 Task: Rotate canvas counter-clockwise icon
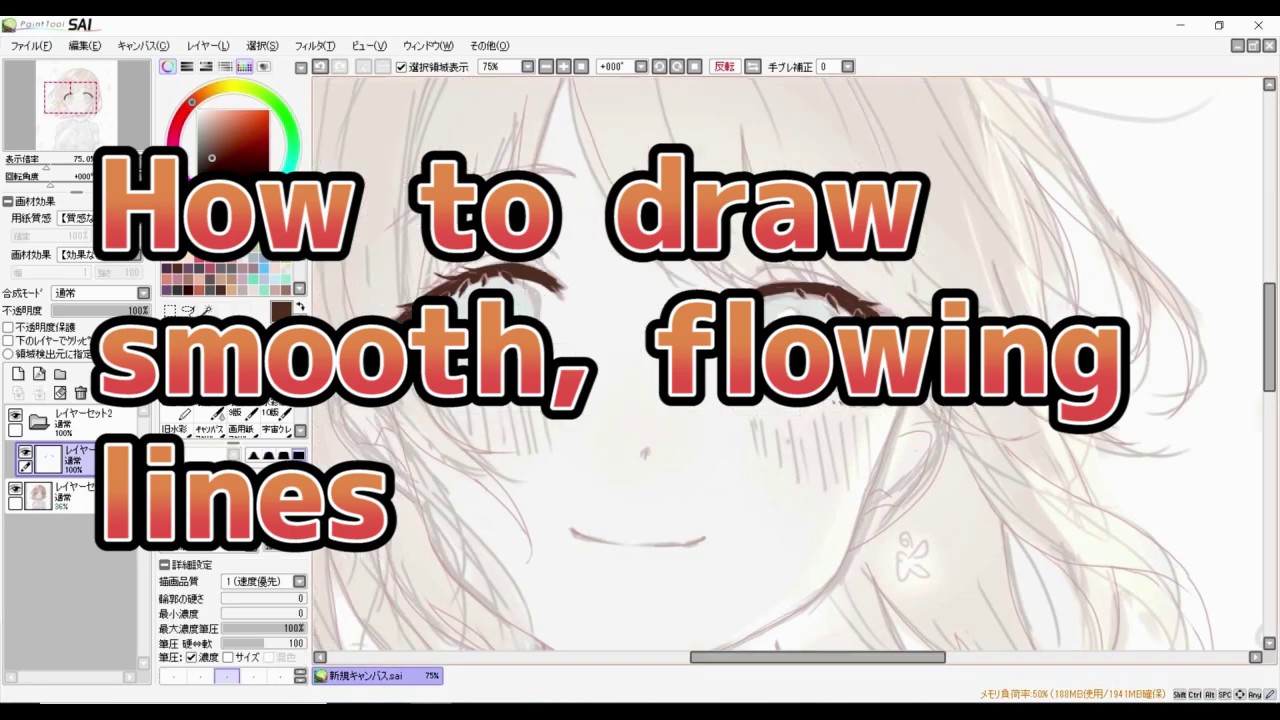(x=659, y=67)
